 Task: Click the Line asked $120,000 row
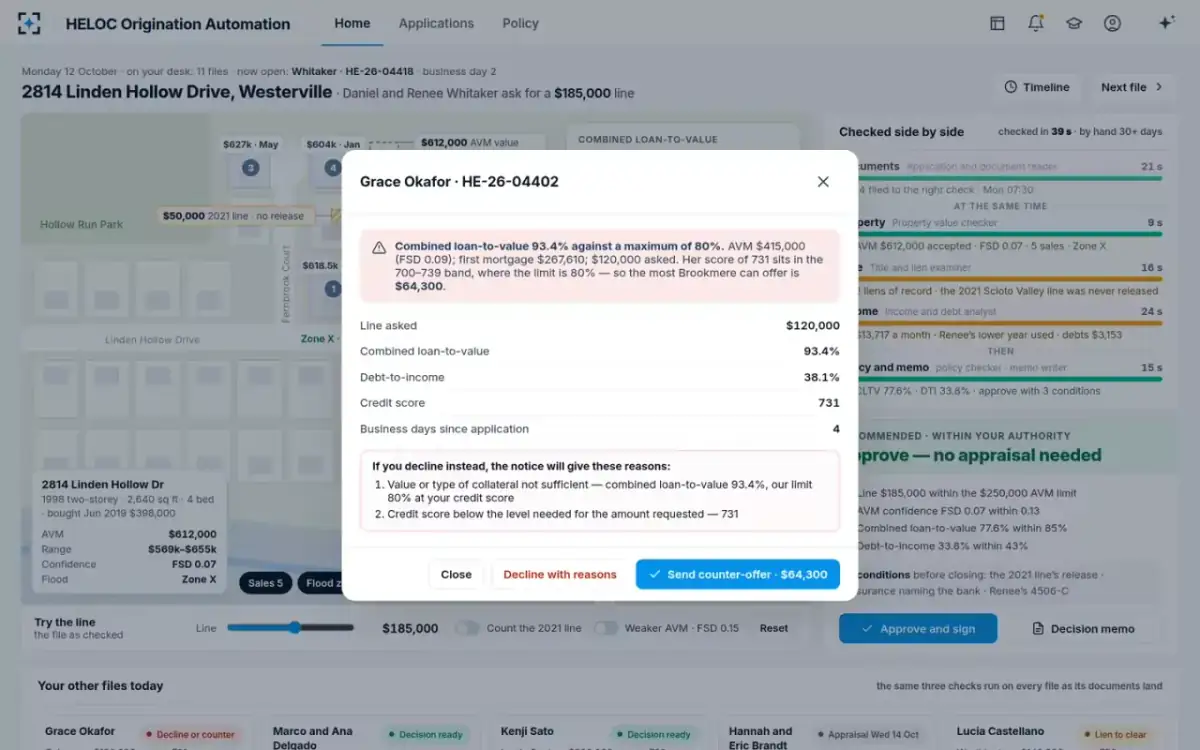[600, 326]
